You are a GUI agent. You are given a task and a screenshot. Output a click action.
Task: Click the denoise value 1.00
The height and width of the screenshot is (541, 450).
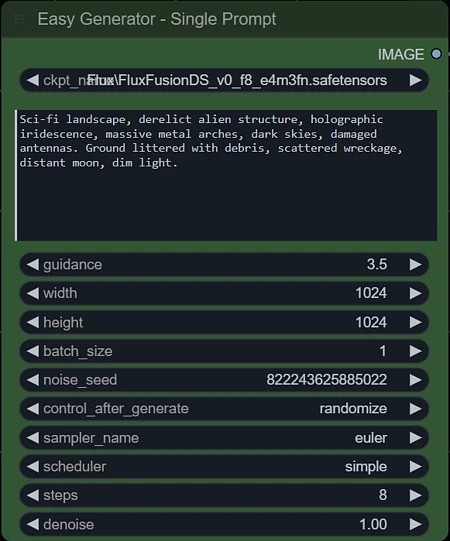coord(373,524)
